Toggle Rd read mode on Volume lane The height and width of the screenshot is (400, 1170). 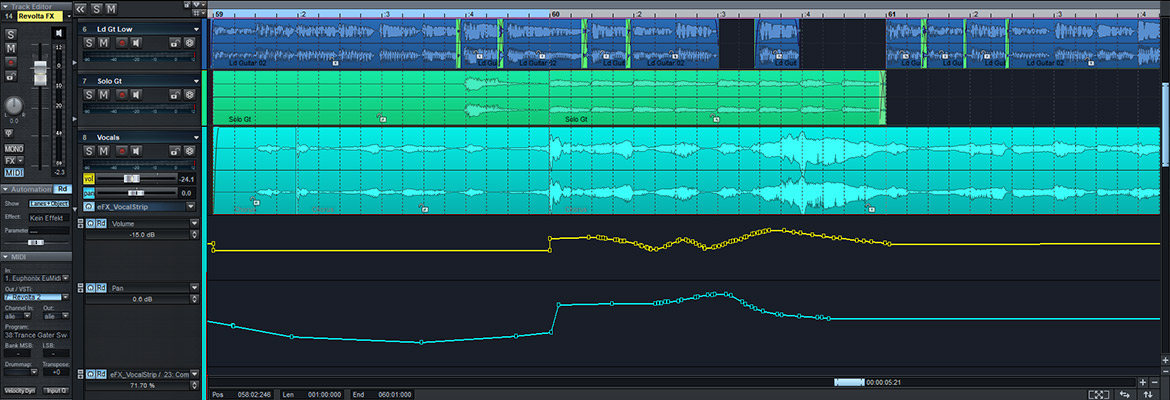[x=101, y=223]
